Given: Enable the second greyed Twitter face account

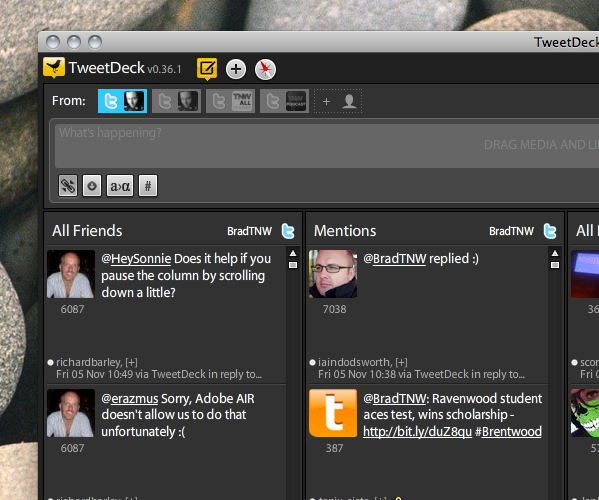Looking at the screenshot, I should click(x=176, y=101).
